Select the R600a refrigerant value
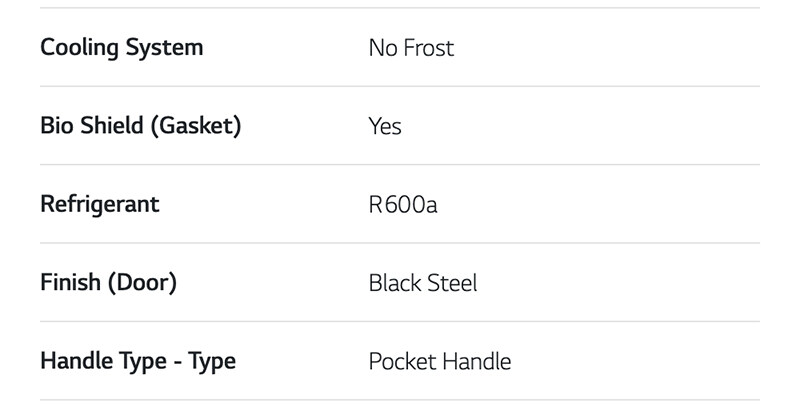Viewport: 800px width, 408px height. coord(403,205)
